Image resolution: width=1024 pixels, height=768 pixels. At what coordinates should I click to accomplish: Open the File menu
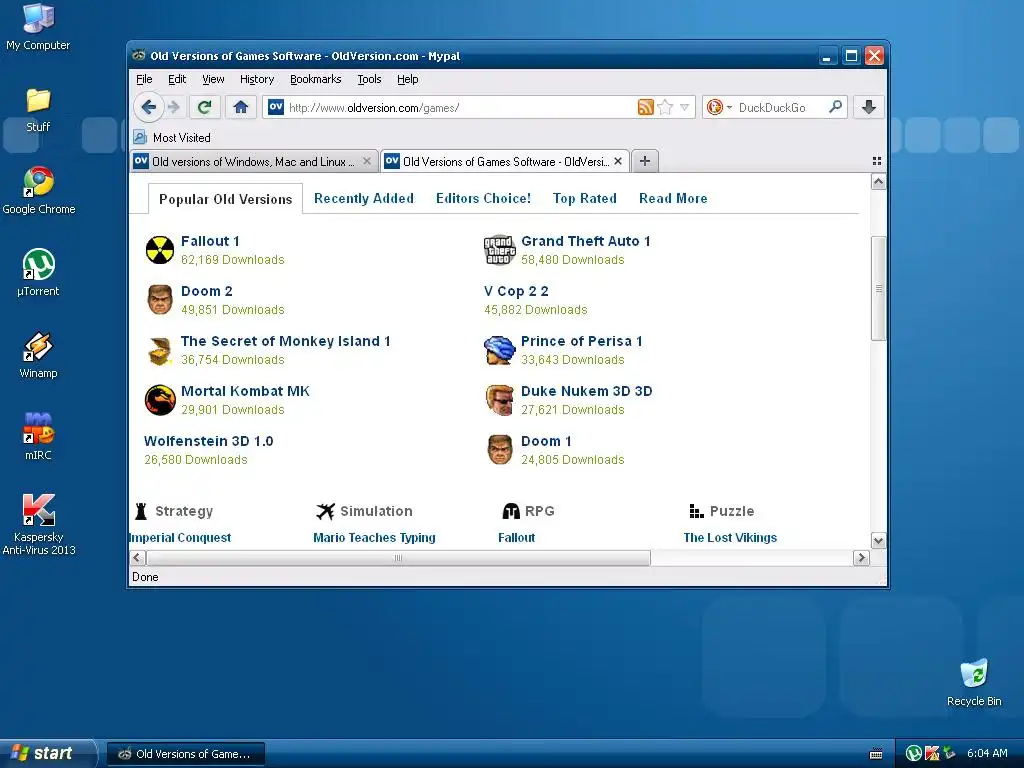tap(144, 79)
